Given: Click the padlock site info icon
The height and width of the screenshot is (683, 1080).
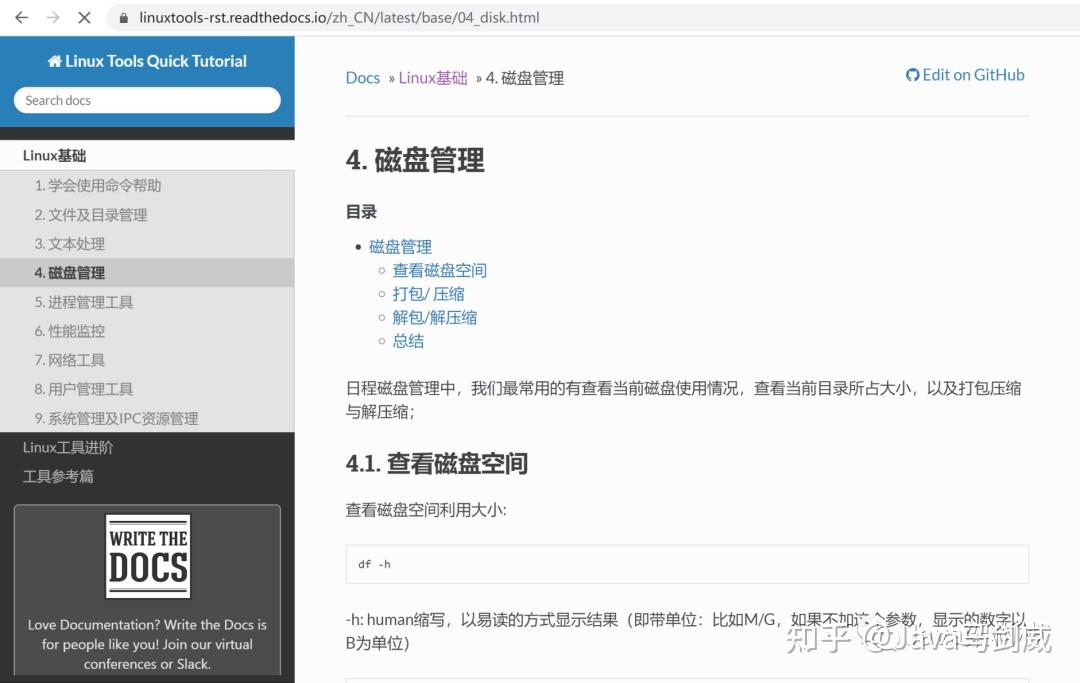Looking at the screenshot, I should click(x=123, y=18).
